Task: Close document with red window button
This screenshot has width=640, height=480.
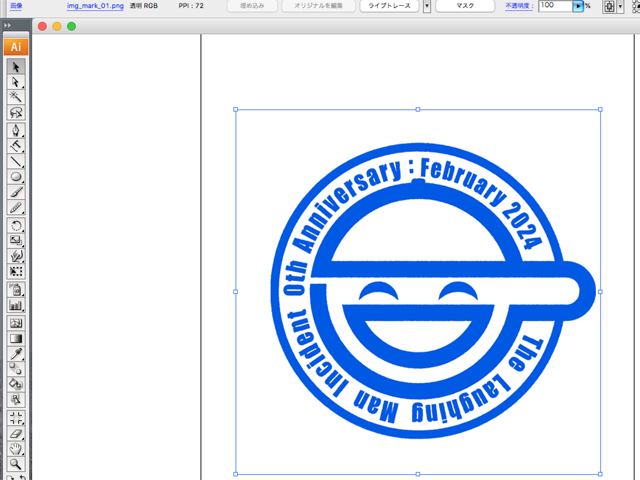Action: (42, 26)
